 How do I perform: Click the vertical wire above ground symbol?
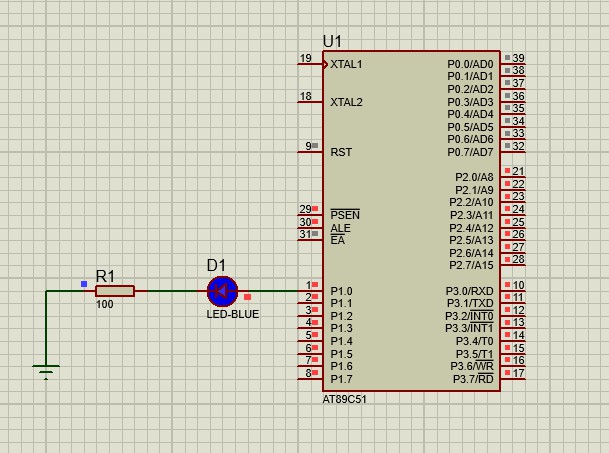(46, 328)
